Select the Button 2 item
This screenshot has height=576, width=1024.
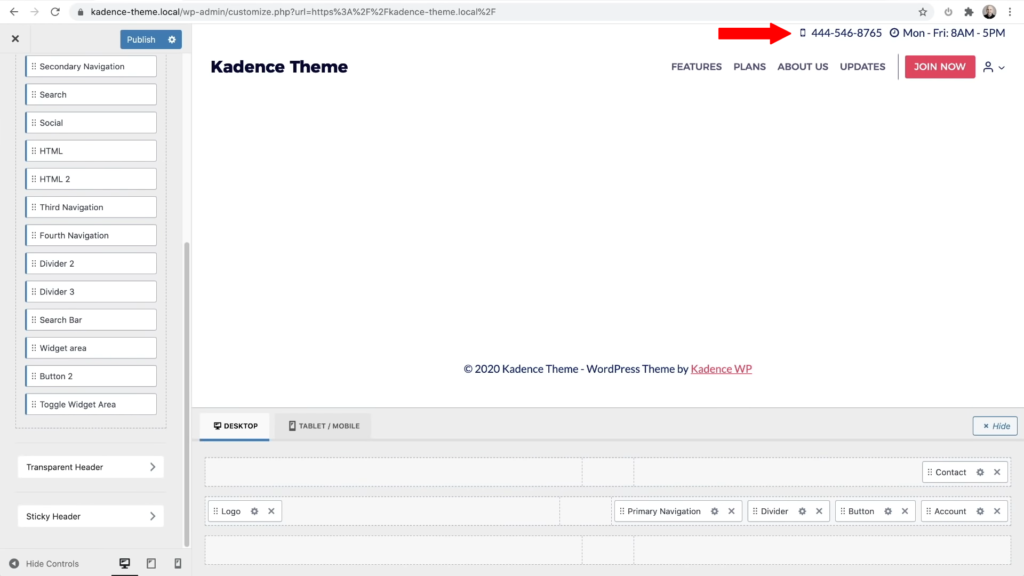click(91, 376)
